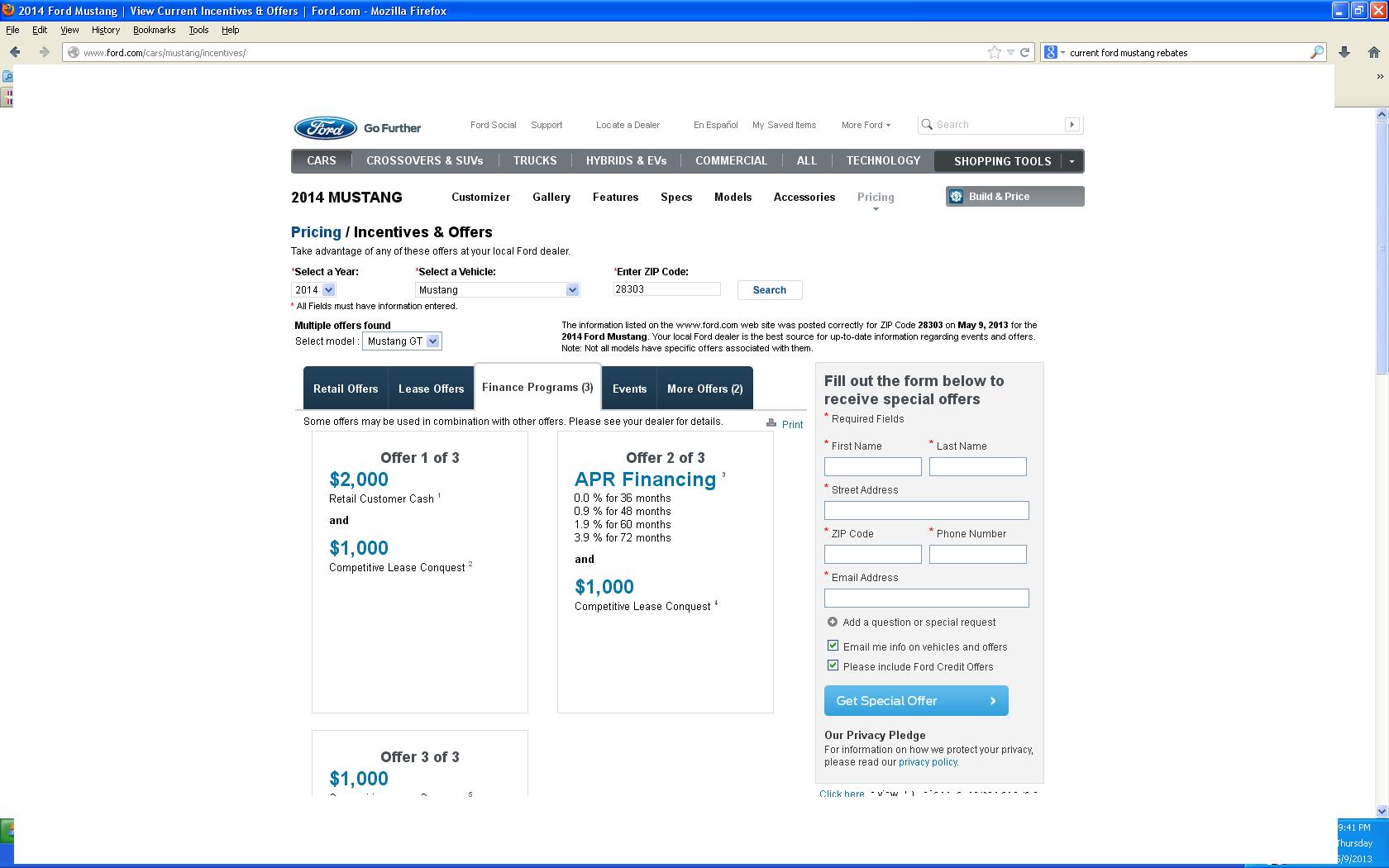Open the Bookmarks menu
This screenshot has height=868, width=1389.
tap(154, 30)
